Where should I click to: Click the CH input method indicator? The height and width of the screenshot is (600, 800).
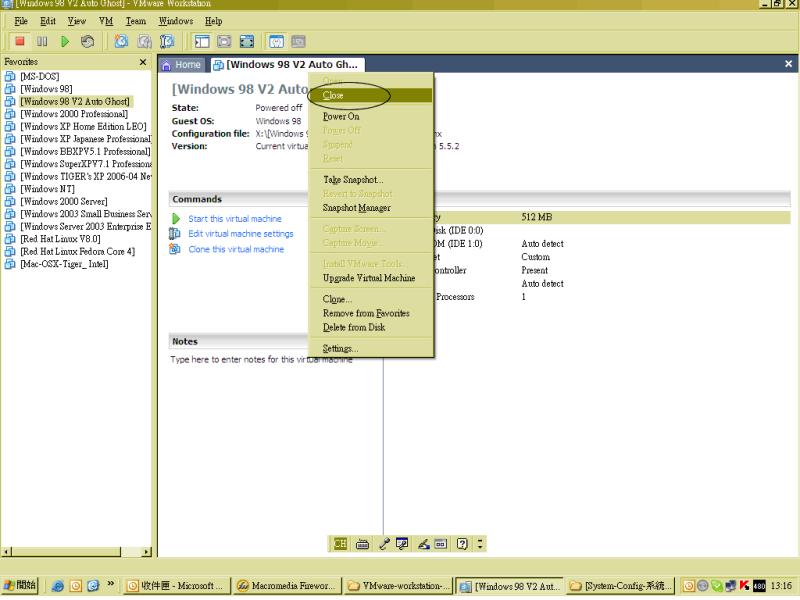pos(340,544)
